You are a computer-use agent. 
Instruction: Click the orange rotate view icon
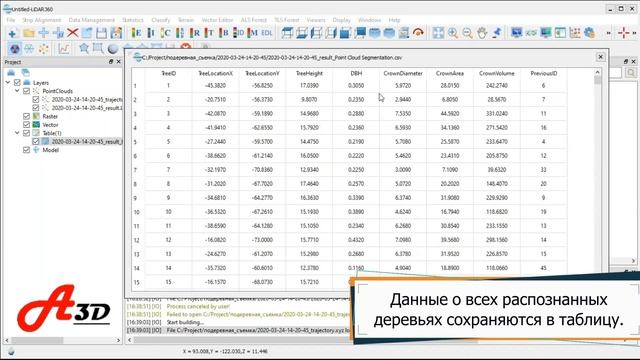point(418,33)
